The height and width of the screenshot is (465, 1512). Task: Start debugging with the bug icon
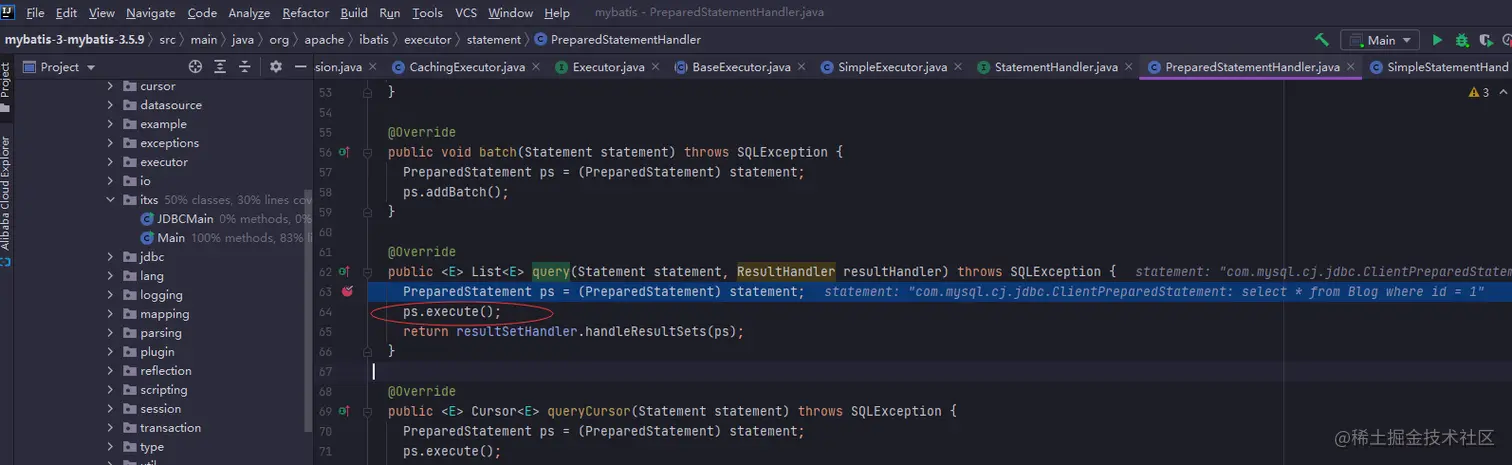1462,40
